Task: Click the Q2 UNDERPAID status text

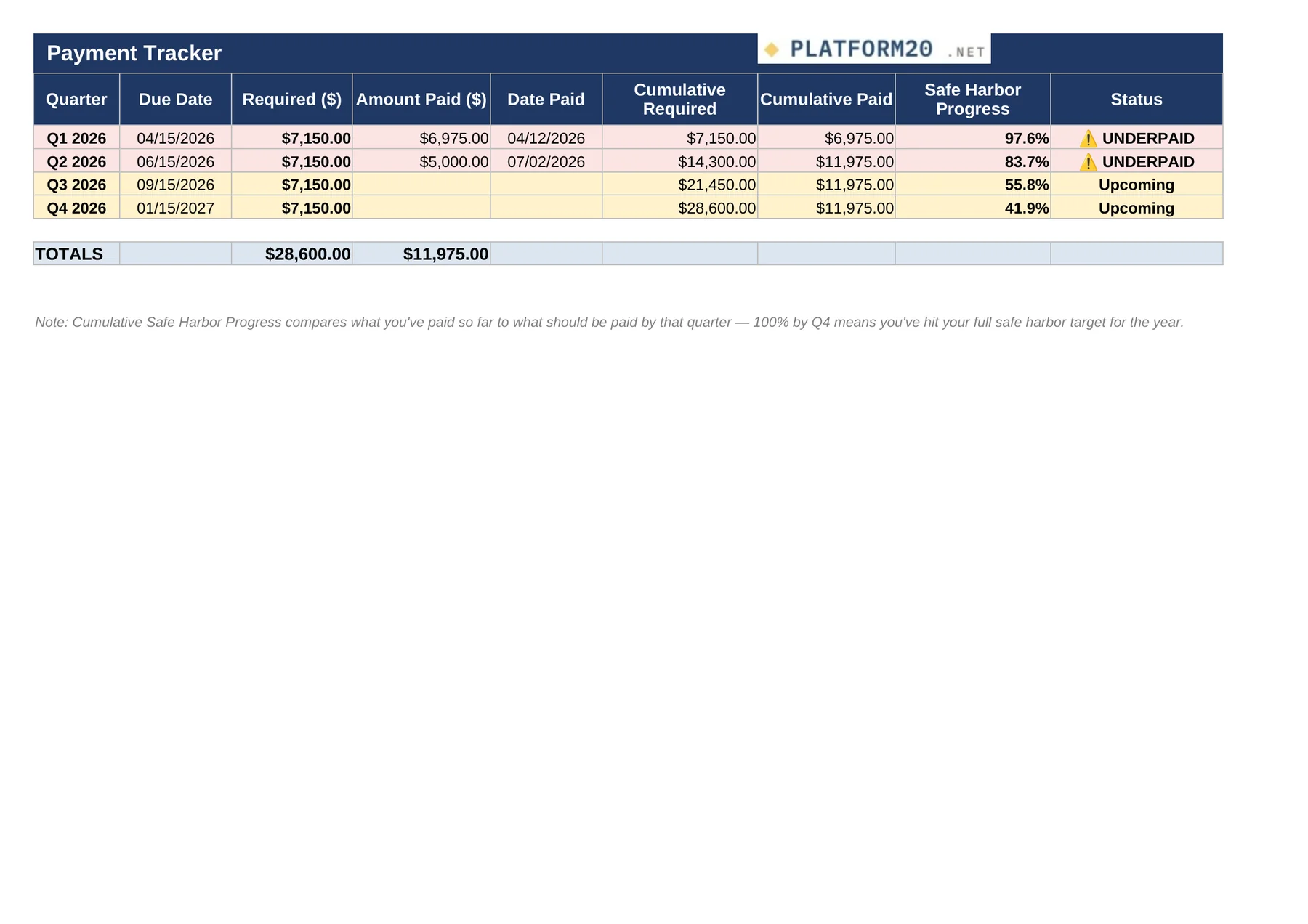Action: (1148, 161)
